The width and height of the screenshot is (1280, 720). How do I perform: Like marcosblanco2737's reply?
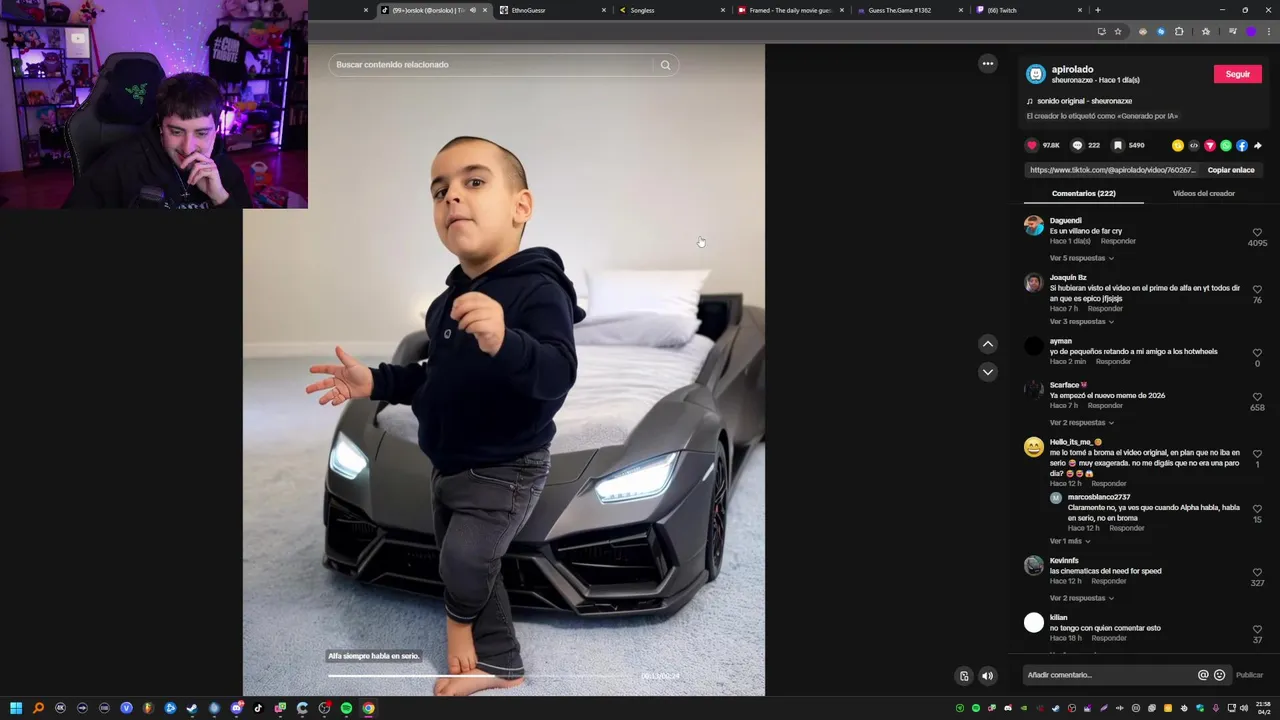coord(1258,509)
